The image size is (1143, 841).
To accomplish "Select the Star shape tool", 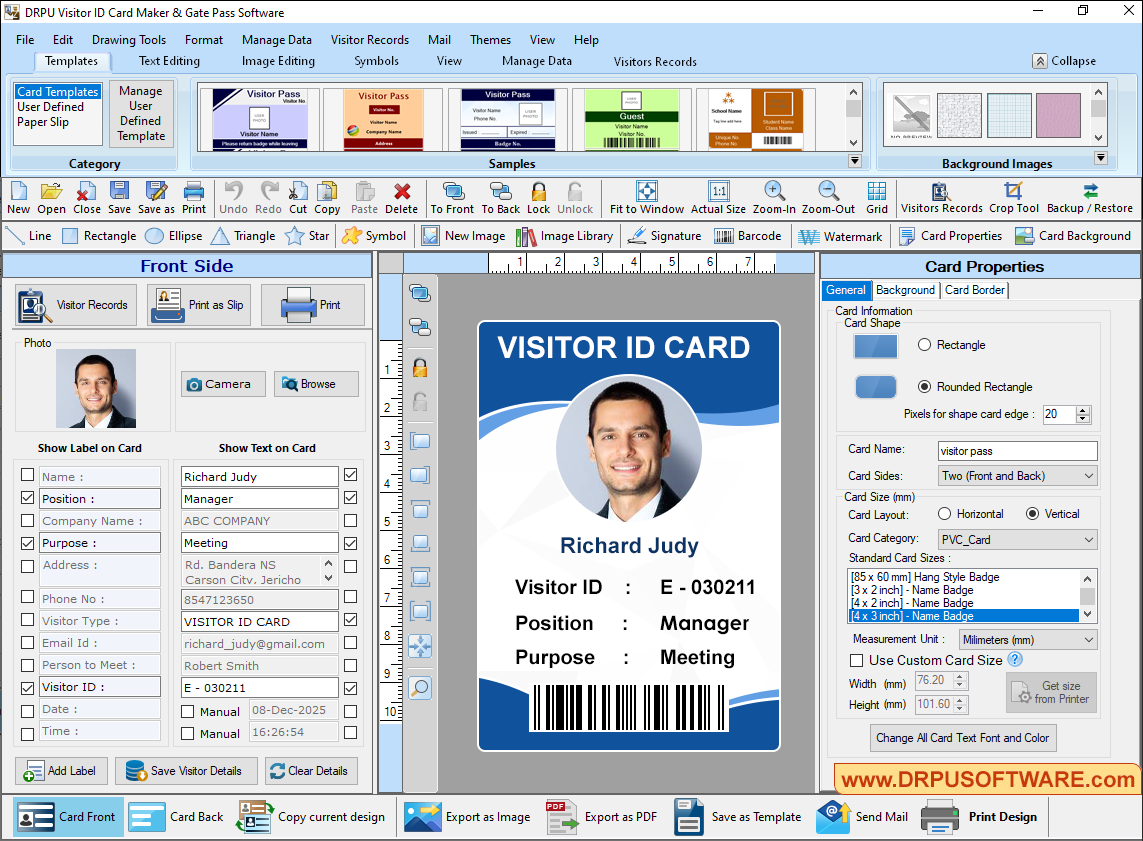I will (311, 236).
